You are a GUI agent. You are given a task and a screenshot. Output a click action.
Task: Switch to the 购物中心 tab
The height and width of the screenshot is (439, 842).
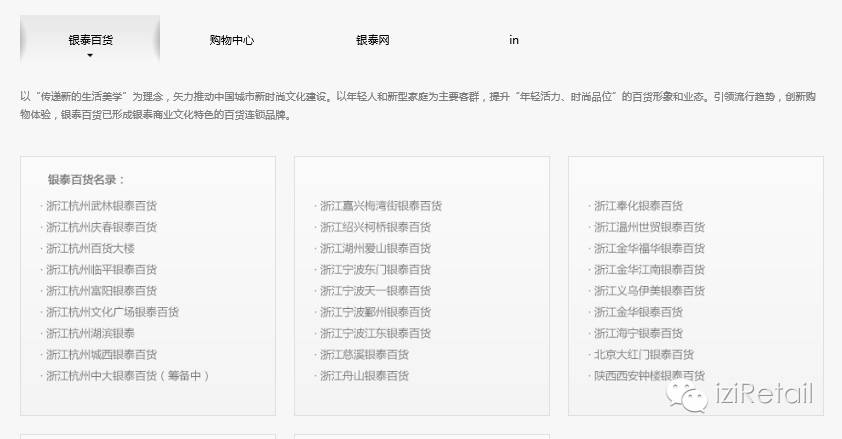tap(231, 40)
